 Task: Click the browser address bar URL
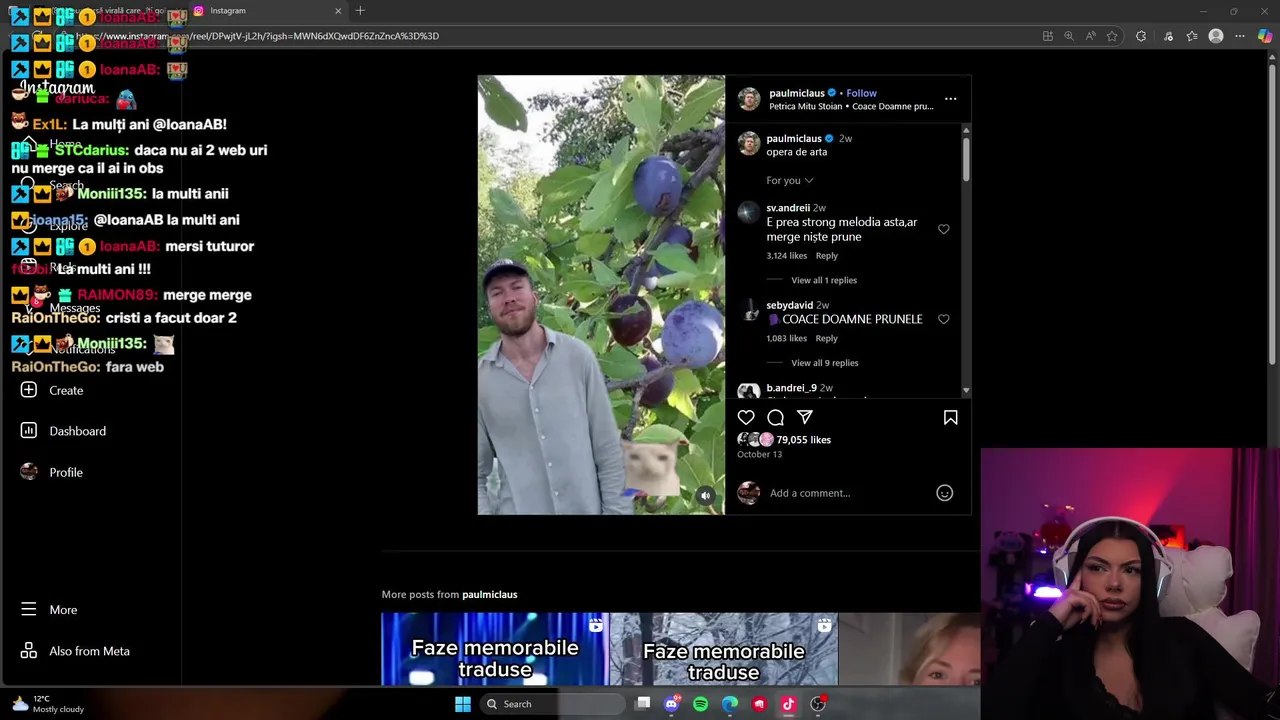pyautogui.click(x=258, y=36)
